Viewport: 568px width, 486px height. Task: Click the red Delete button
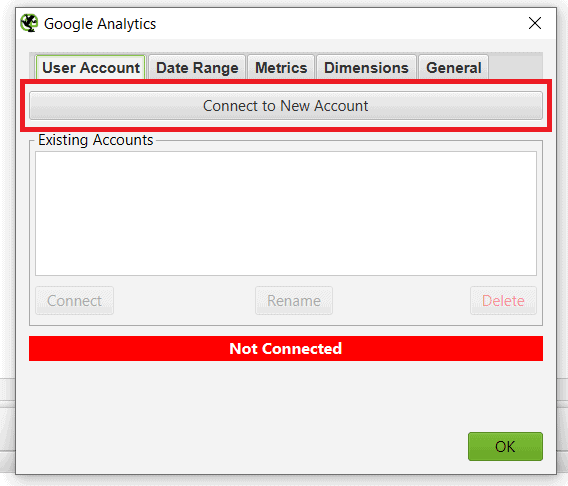503,301
